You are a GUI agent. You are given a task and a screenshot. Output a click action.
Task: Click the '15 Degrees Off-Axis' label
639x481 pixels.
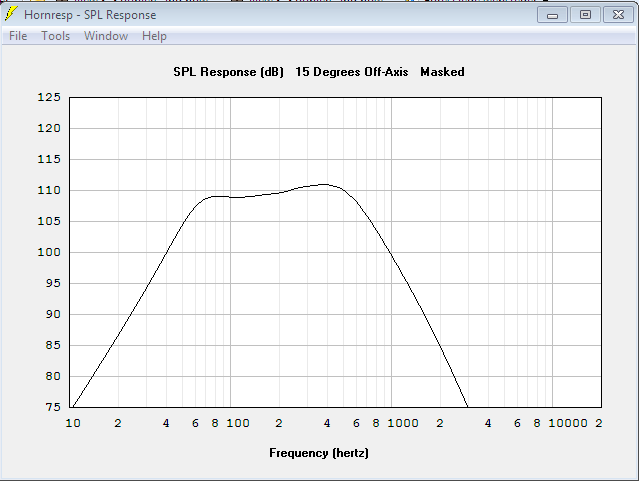(352, 72)
